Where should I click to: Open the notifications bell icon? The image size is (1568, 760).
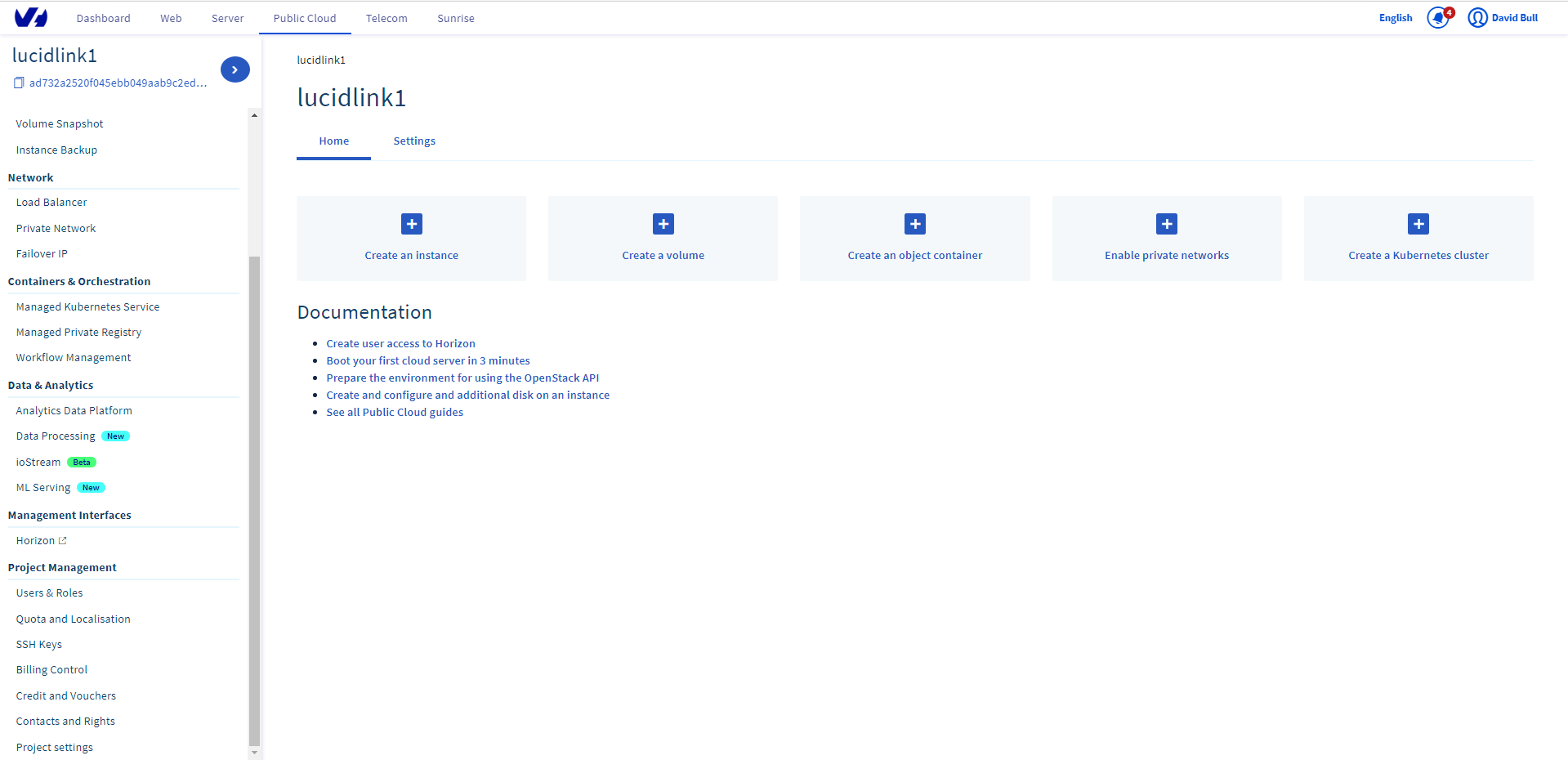[x=1437, y=18]
